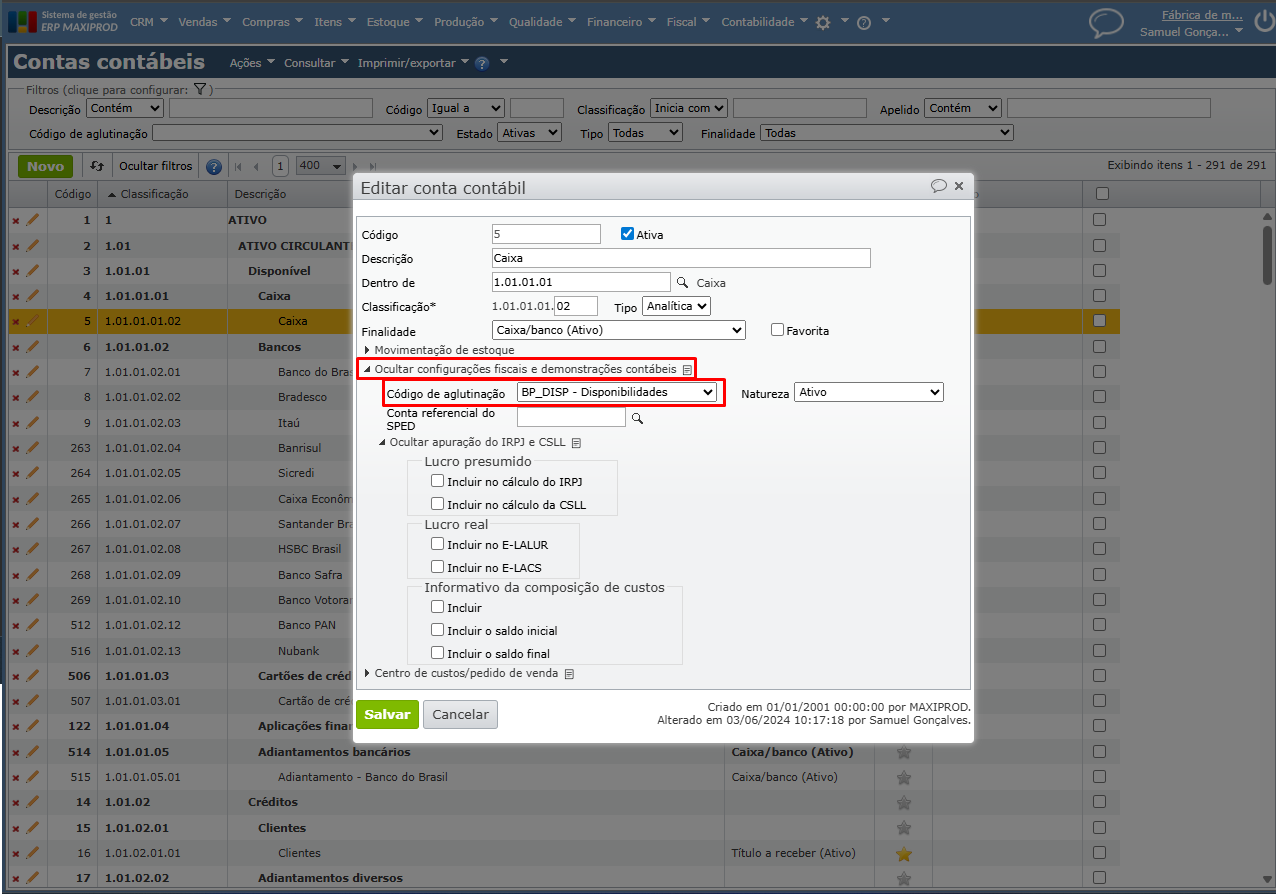Screen dimensions: 1276x894
Task: Open the settings gear icon in menu bar
Action: [x=823, y=22]
